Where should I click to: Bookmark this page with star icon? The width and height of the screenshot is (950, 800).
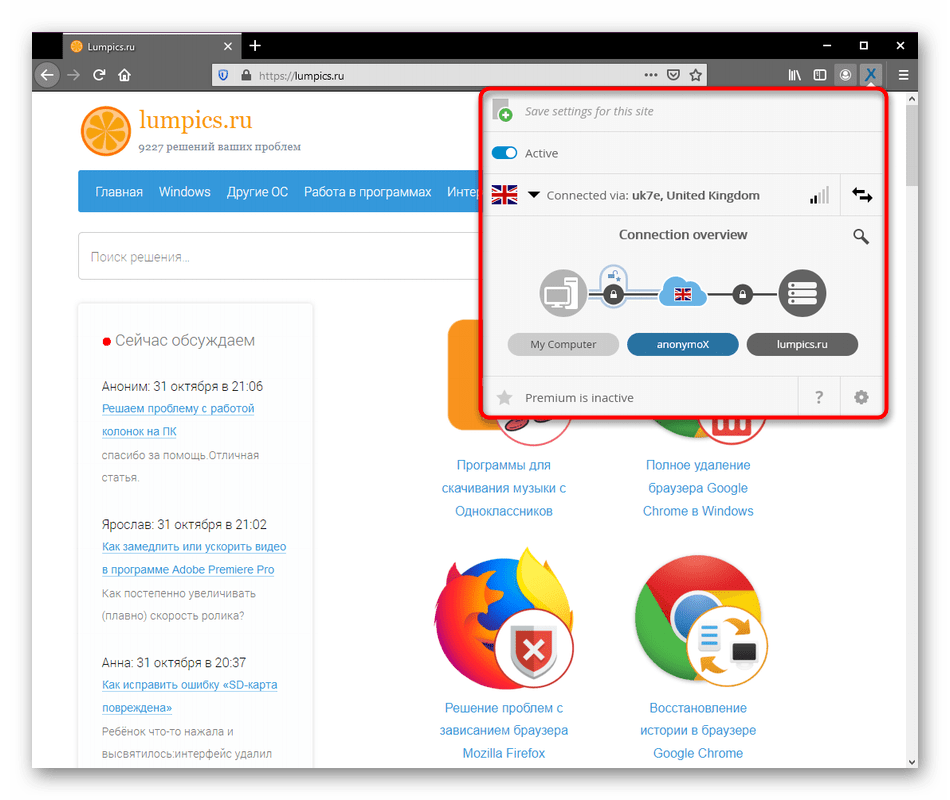coord(696,75)
